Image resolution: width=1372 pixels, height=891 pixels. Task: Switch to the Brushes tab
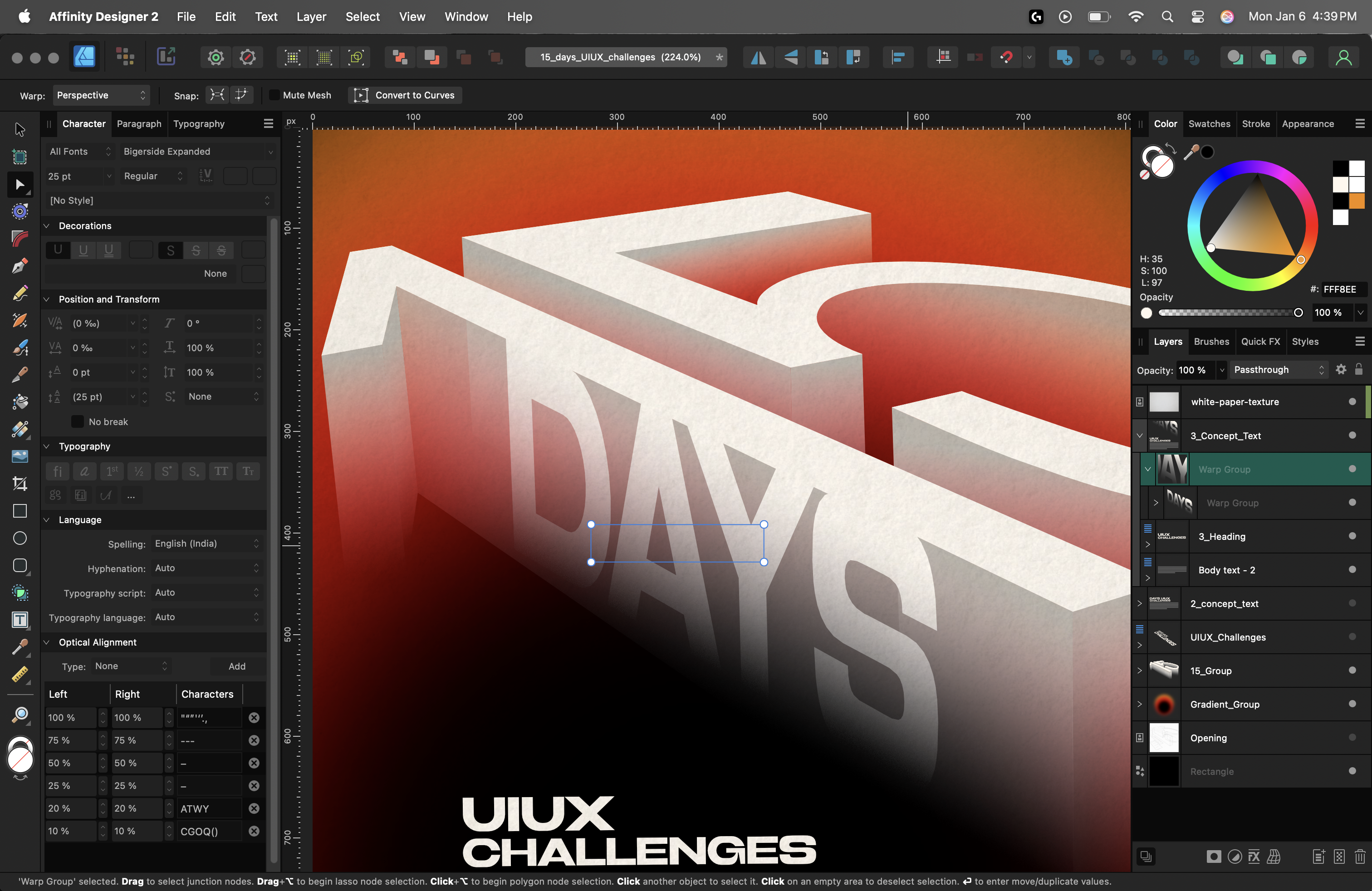point(1211,341)
